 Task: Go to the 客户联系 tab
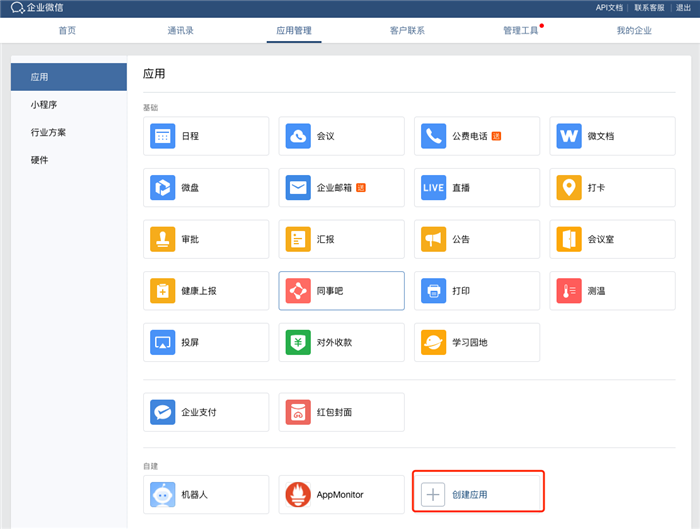tap(407, 31)
